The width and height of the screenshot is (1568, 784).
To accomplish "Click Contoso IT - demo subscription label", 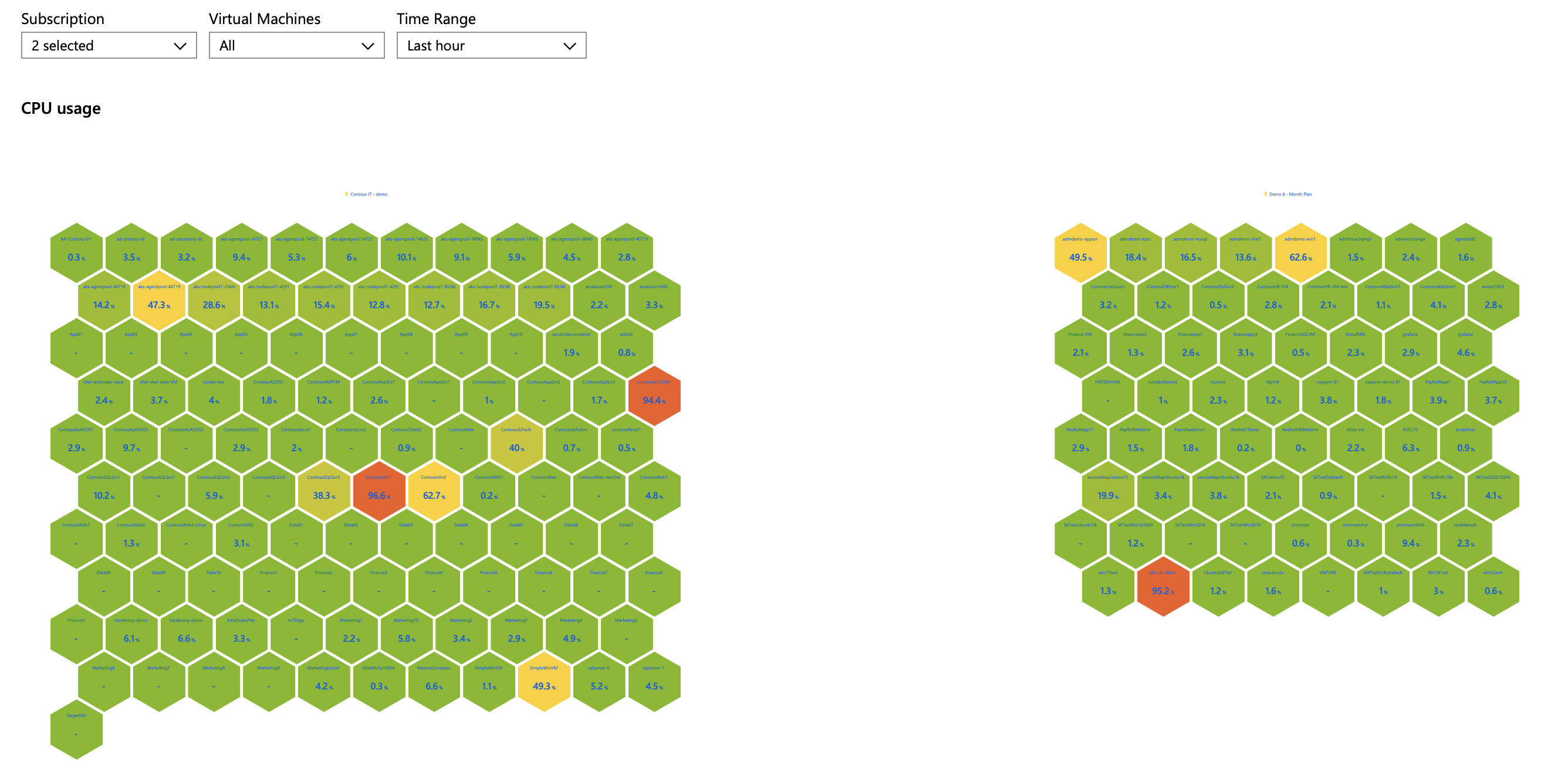I will click(370, 195).
